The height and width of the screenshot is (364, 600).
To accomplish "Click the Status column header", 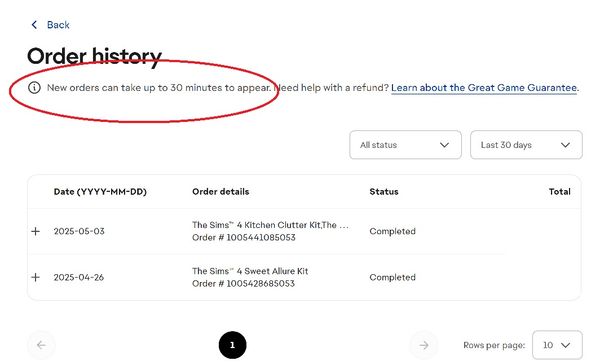I will click(x=384, y=192).
